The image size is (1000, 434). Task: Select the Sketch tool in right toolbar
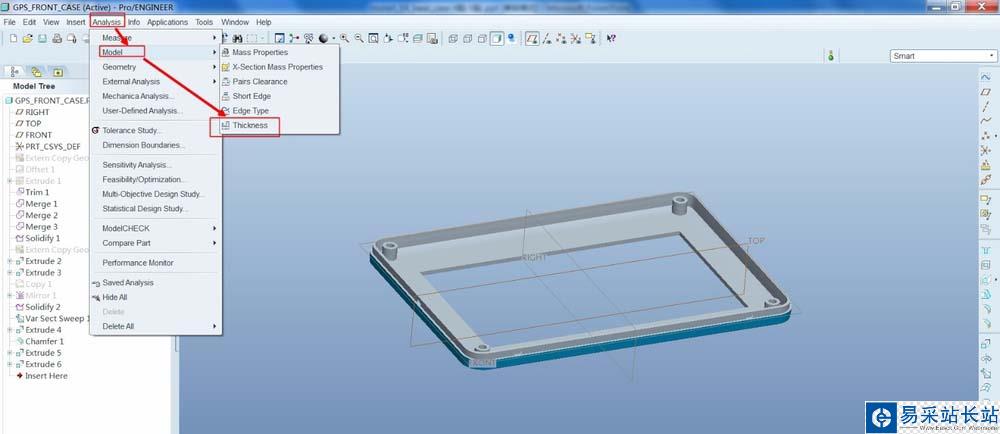[985, 76]
